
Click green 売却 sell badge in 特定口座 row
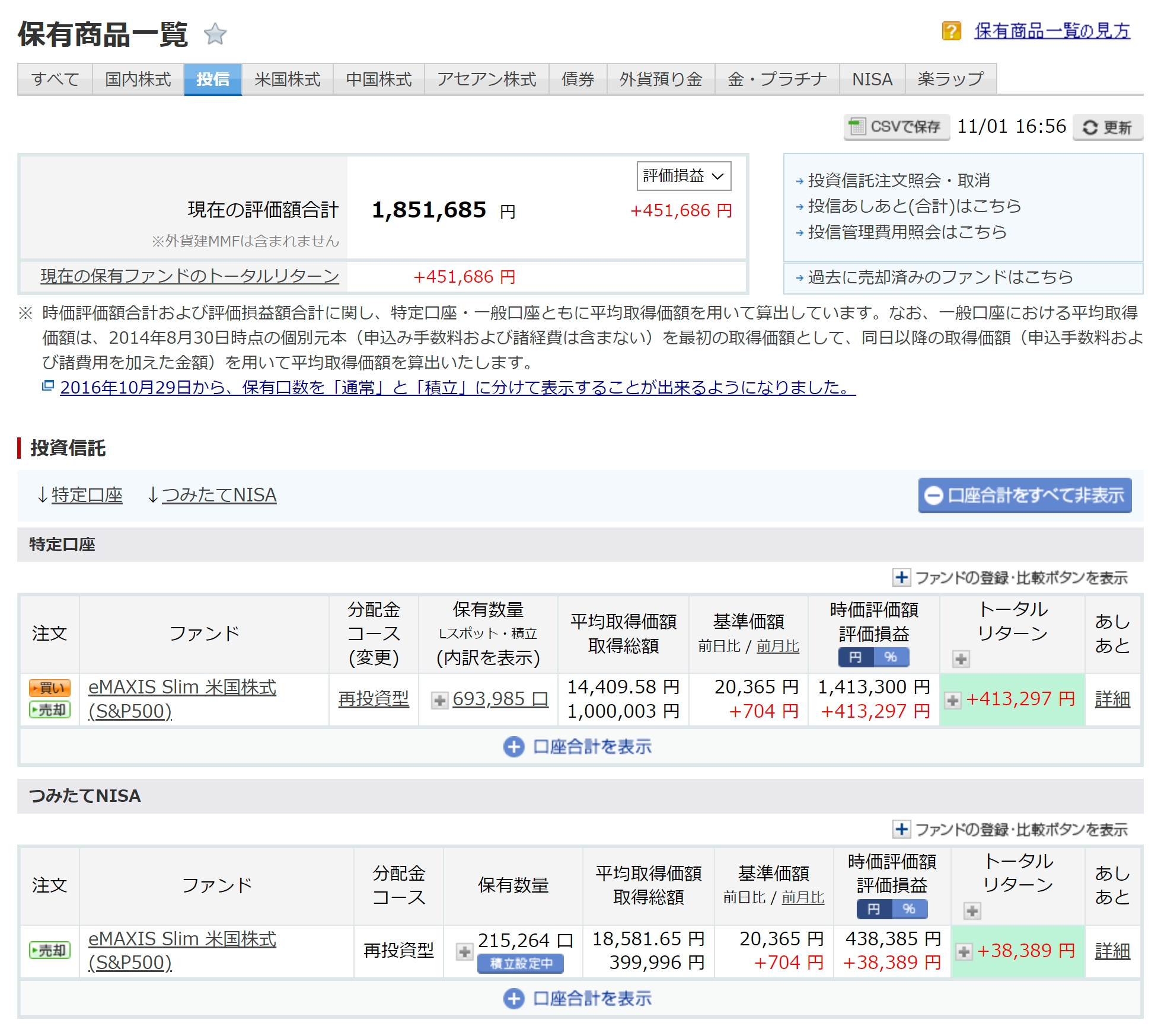50,709
